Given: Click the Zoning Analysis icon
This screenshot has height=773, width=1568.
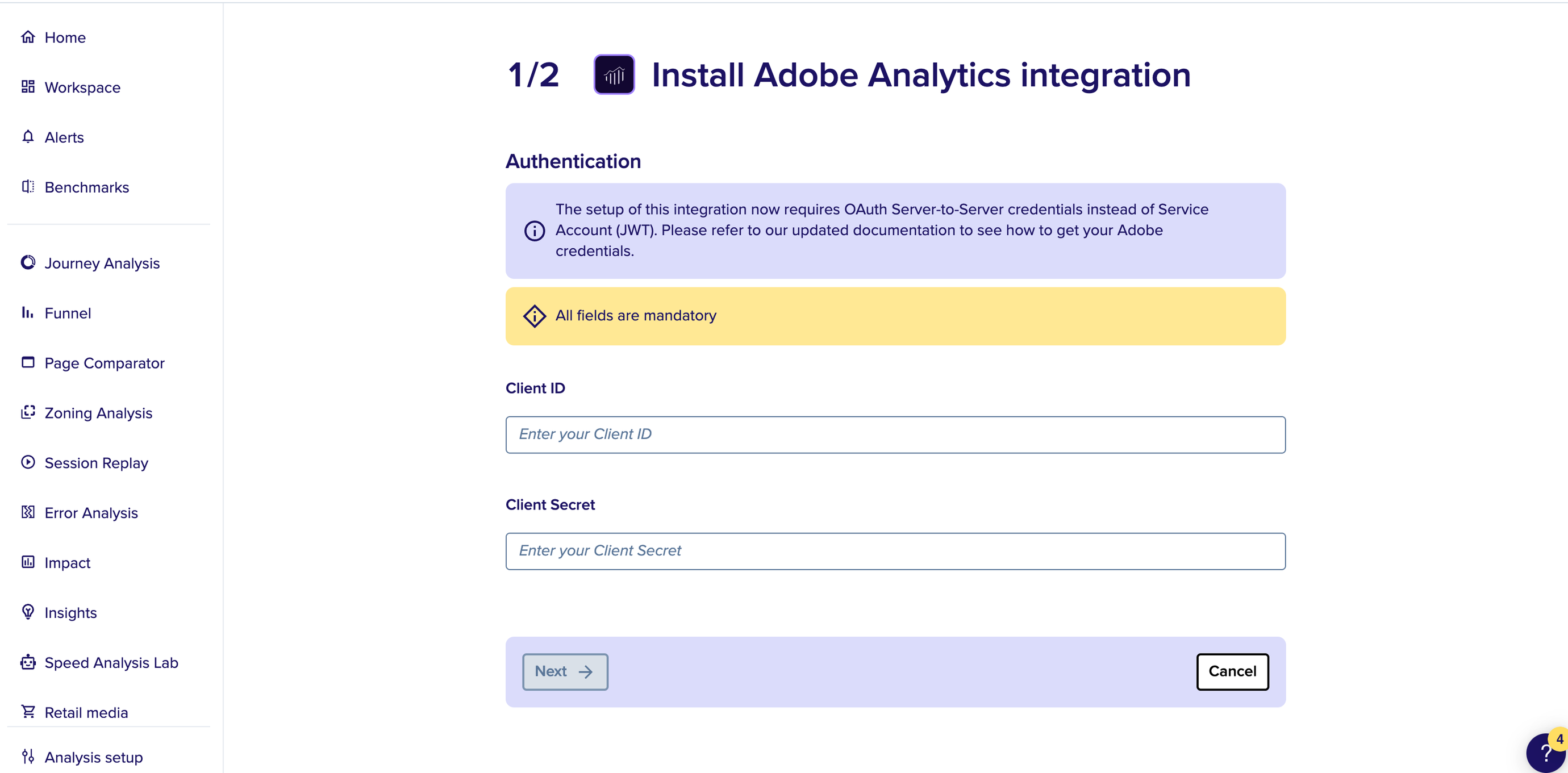Looking at the screenshot, I should point(28,412).
